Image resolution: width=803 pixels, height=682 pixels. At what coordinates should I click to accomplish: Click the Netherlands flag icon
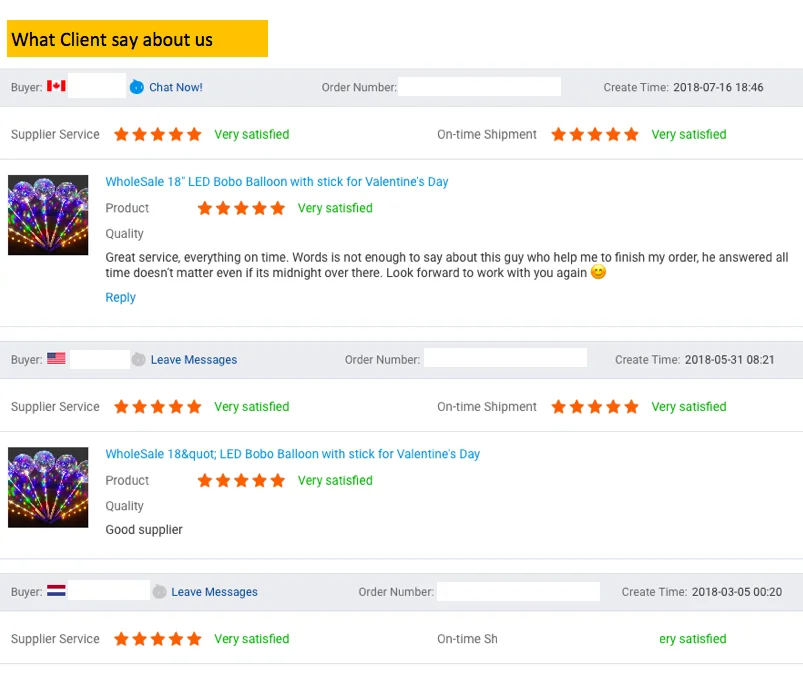[x=56, y=591]
